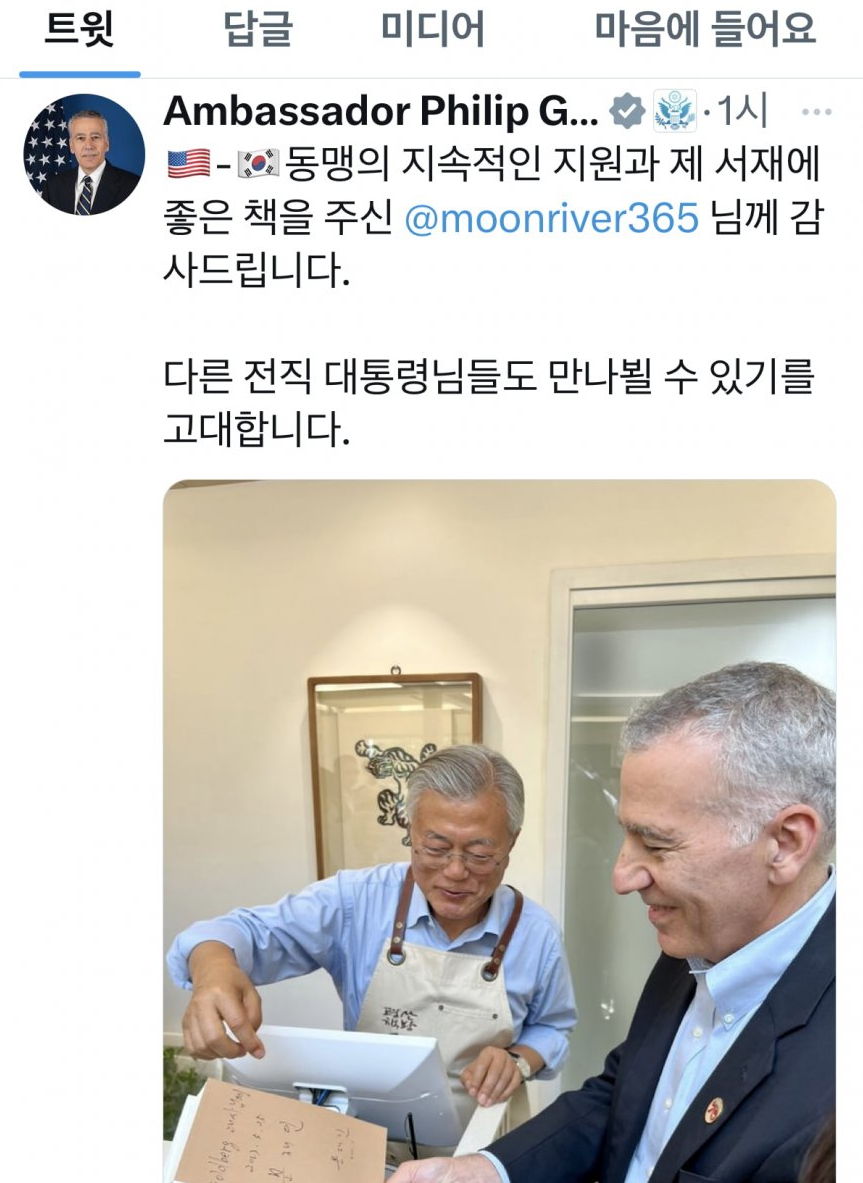Open the @moonriver365 mention link

click(x=551, y=218)
